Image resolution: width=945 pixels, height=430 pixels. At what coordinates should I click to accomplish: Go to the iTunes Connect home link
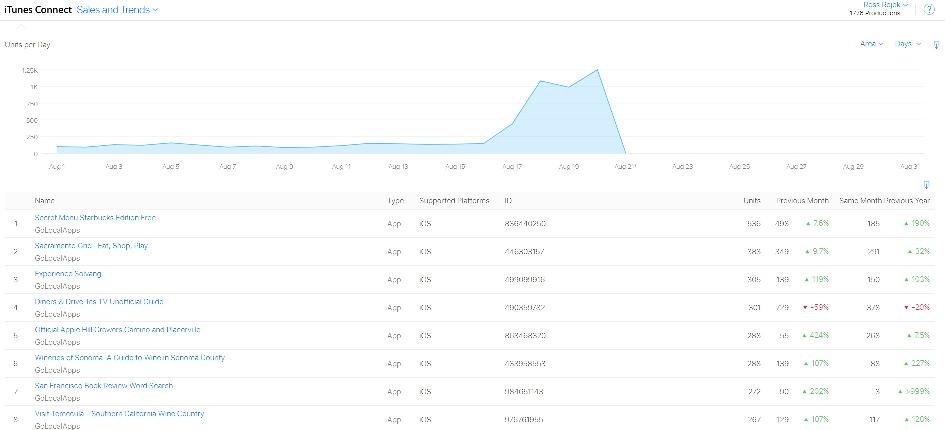(38, 10)
